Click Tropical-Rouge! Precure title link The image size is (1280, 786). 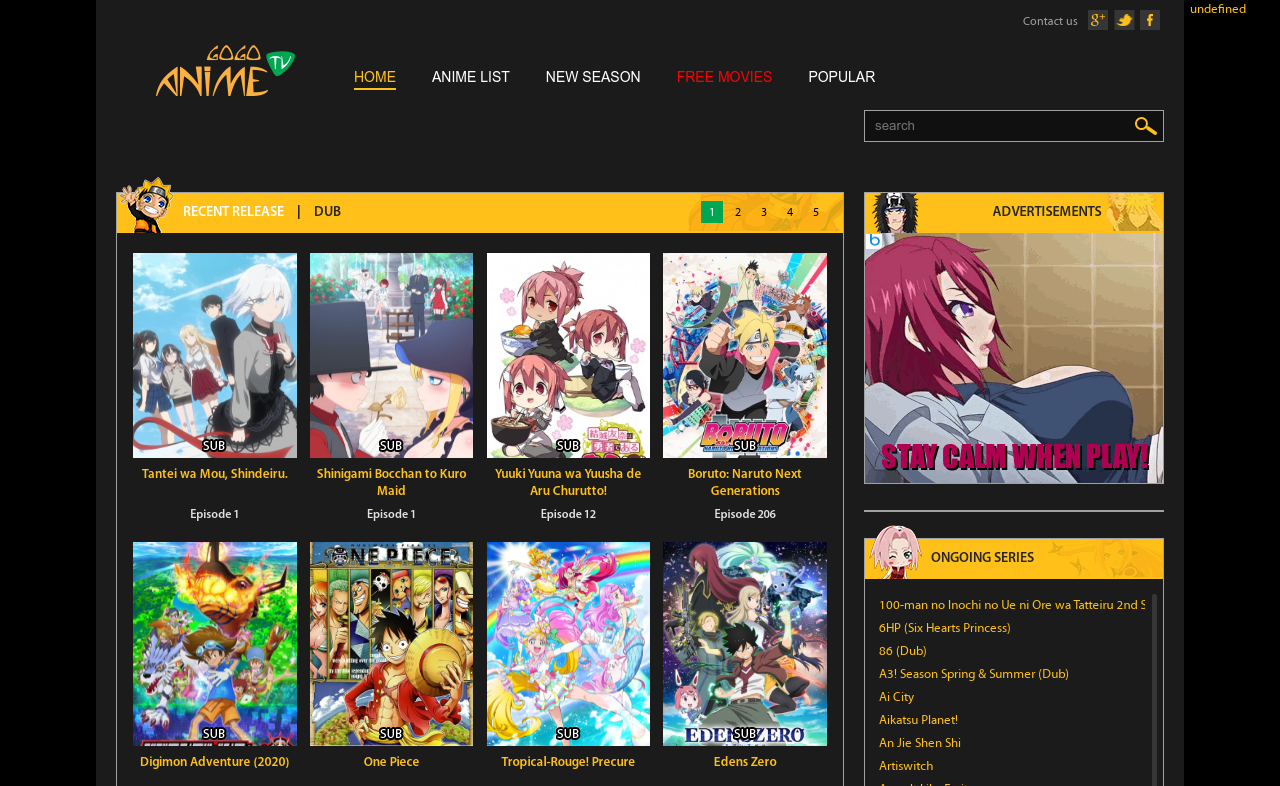tap(568, 762)
